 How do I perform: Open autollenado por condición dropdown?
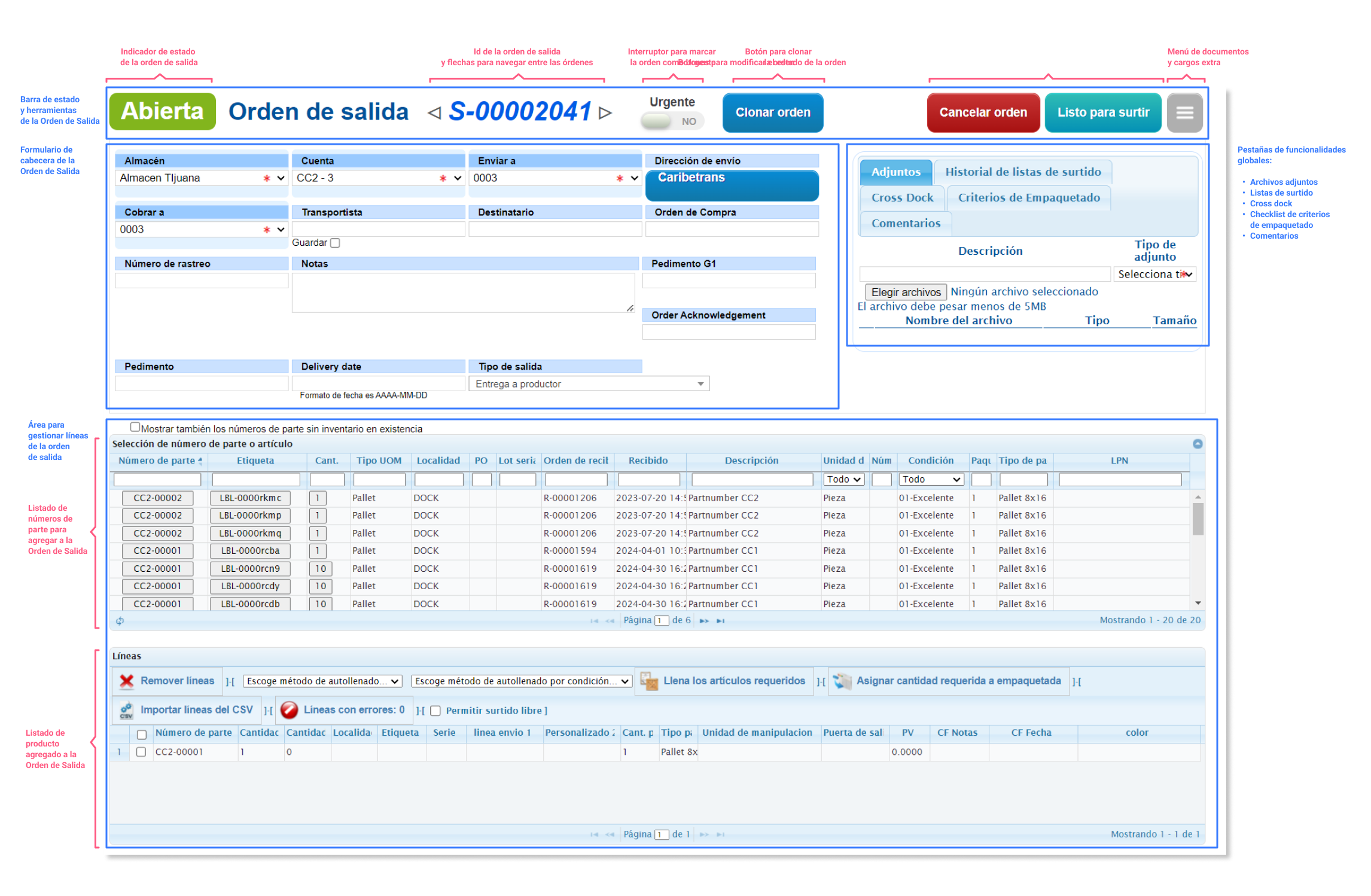(522, 681)
